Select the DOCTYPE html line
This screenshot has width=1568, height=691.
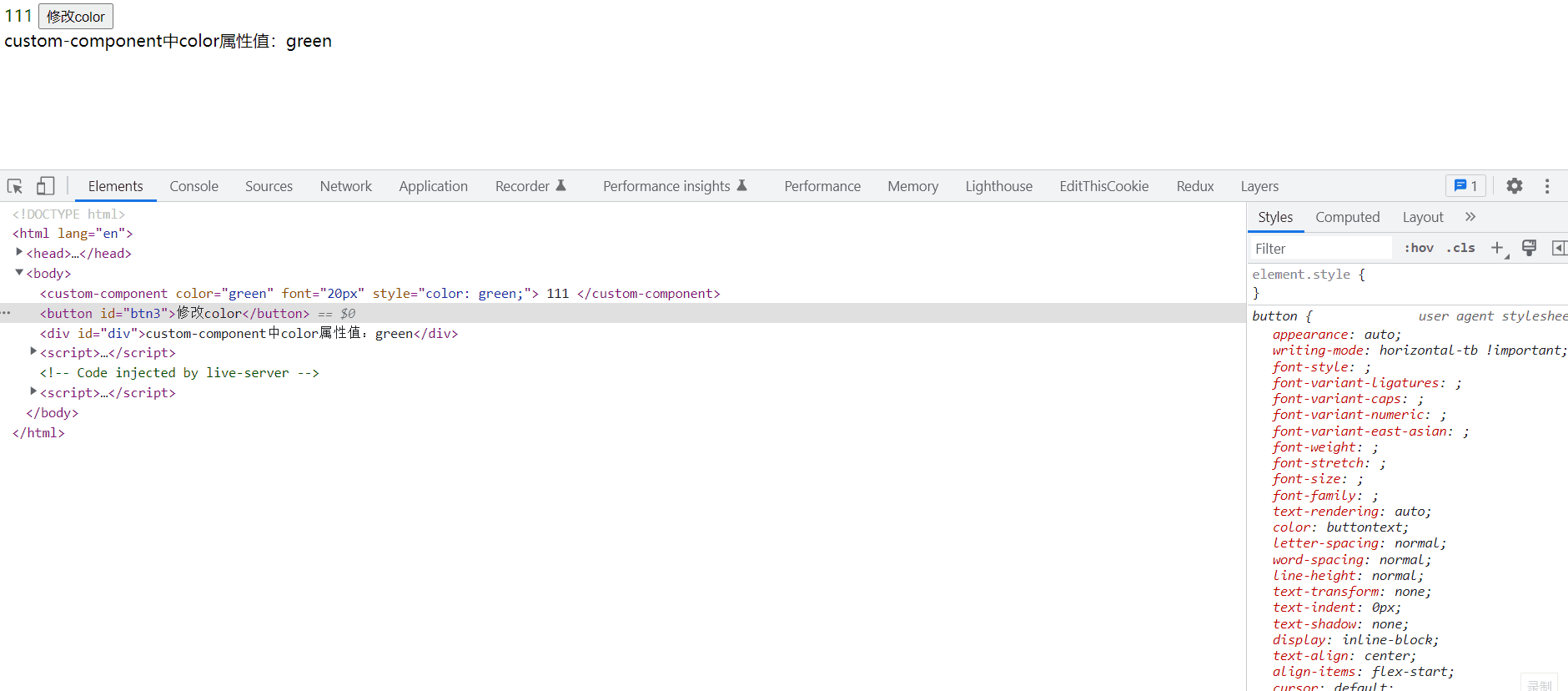click(x=68, y=214)
